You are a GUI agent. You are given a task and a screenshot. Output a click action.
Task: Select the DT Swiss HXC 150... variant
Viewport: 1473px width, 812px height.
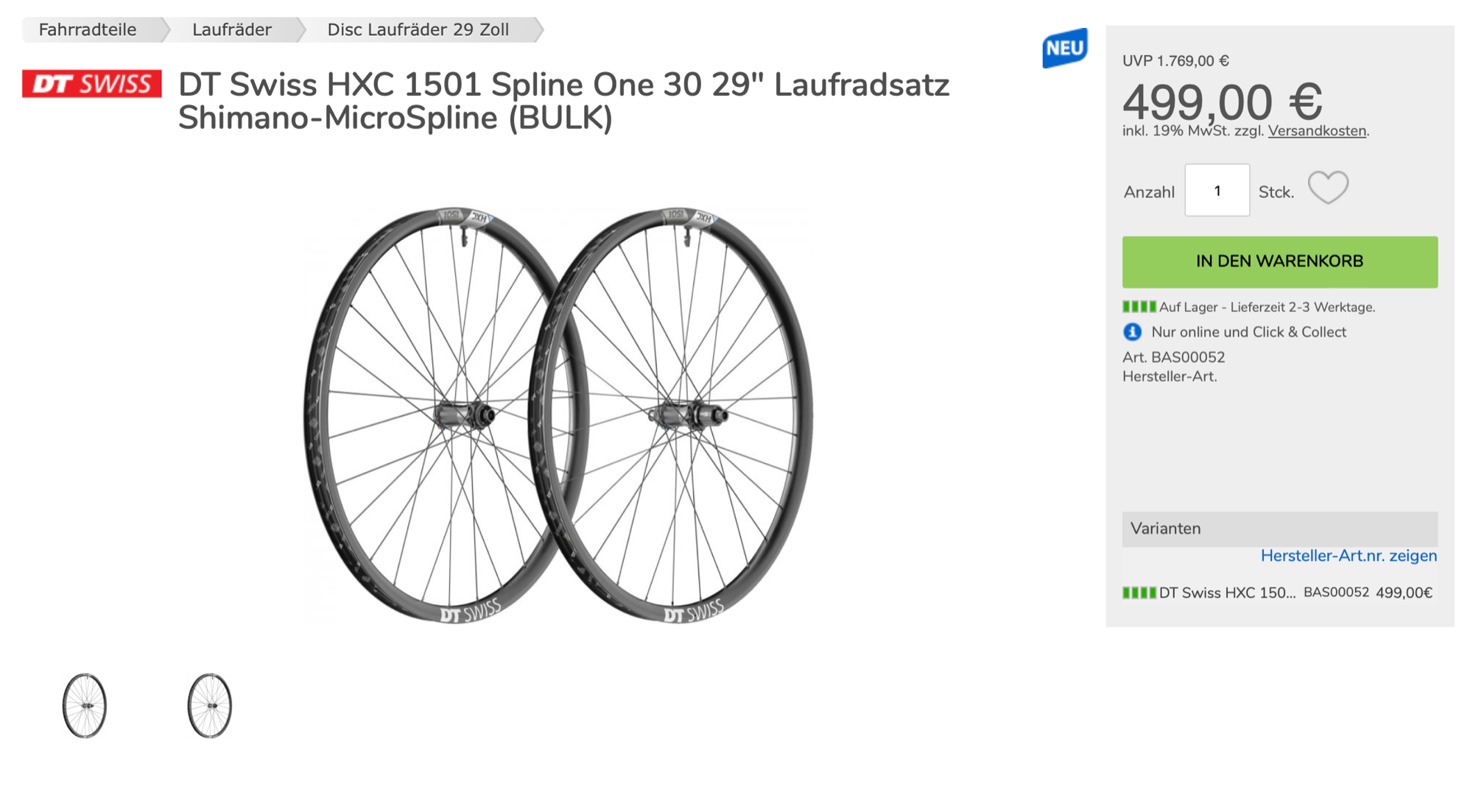tap(1226, 593)
